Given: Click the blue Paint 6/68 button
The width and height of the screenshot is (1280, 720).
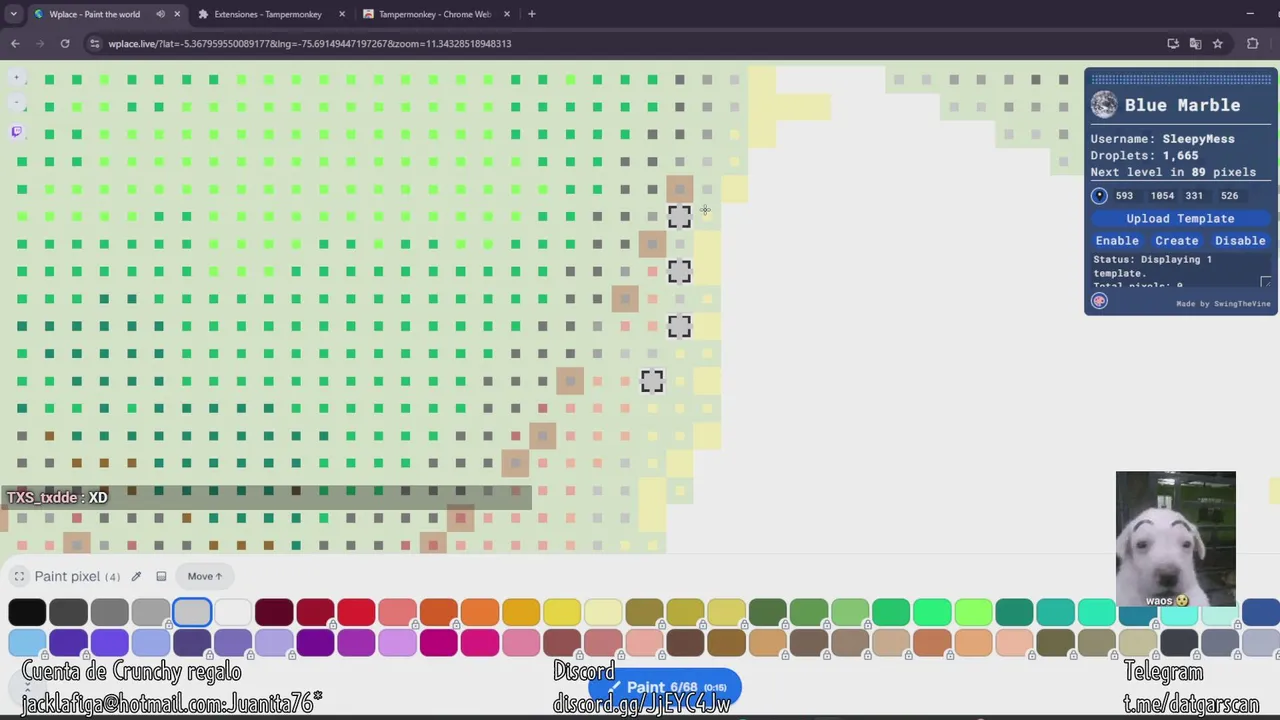Looking at the screenshot, I should point(664,687).
